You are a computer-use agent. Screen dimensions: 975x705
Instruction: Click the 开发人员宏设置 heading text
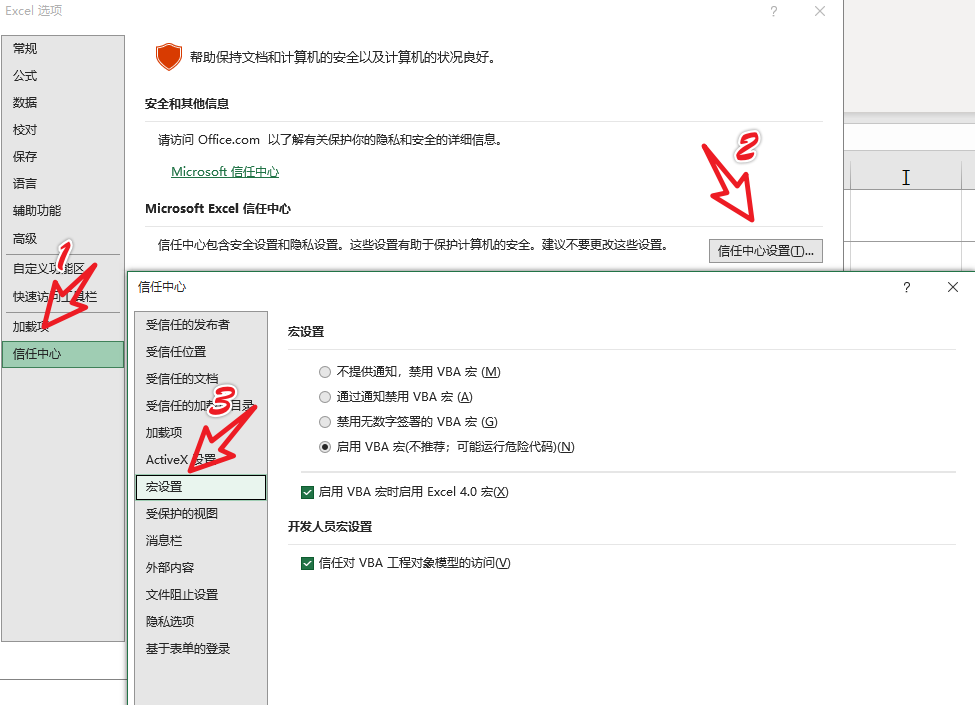[x=330, y=527]
